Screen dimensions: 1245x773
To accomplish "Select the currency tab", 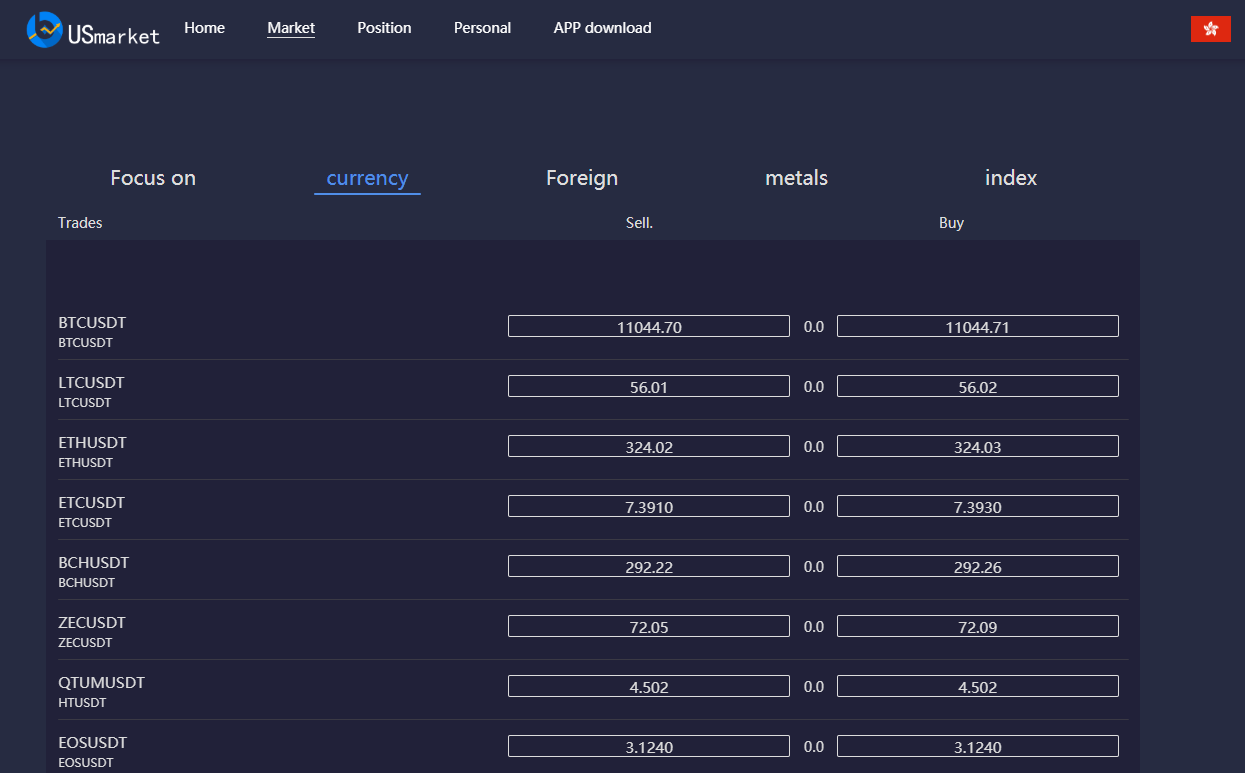I will click(x=367, y=178).
